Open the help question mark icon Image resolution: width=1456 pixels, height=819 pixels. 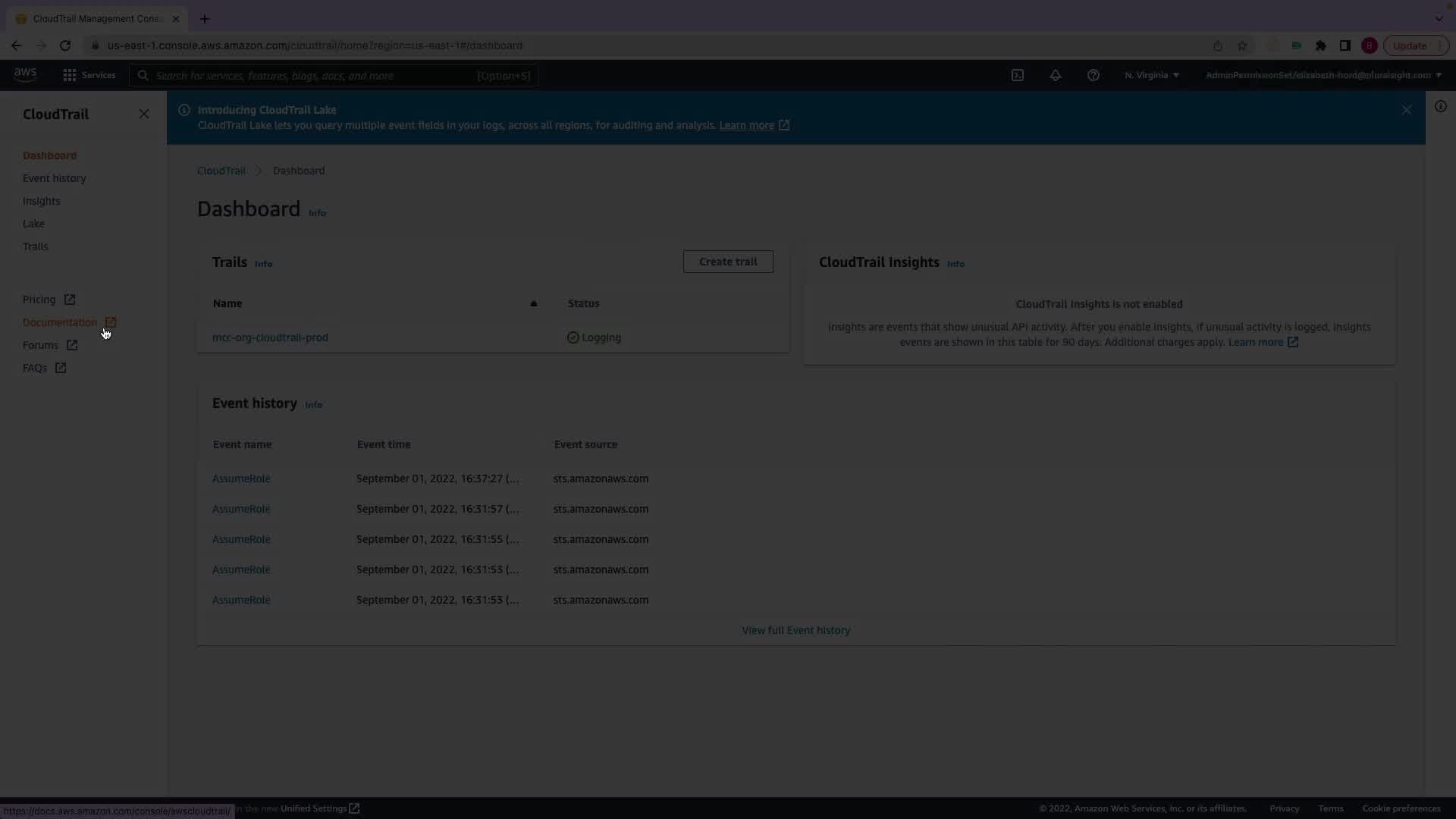[1093, 75]
